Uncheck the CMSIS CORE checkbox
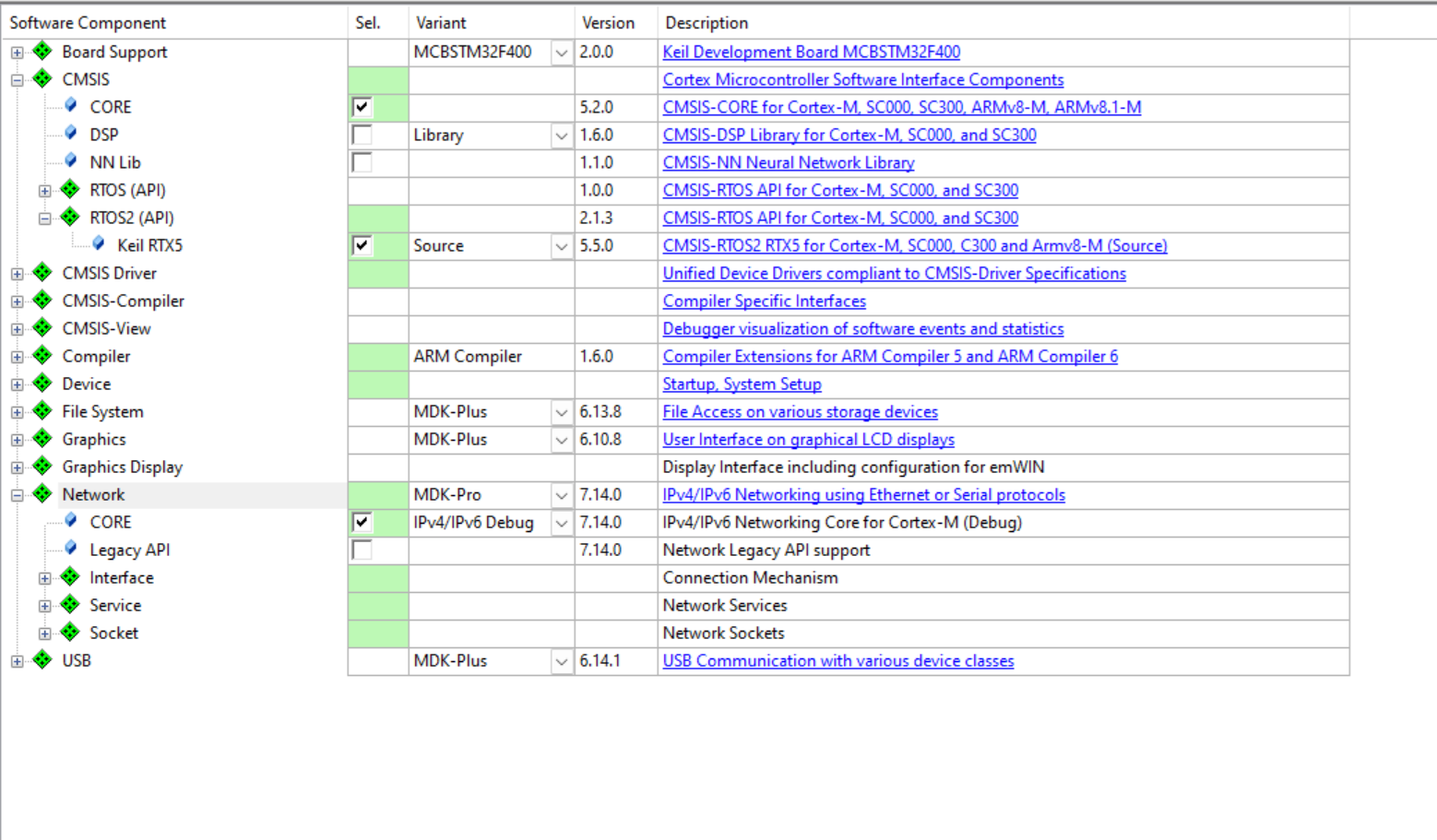This screenshot has height=840, width=1437. tap(362, 107)
